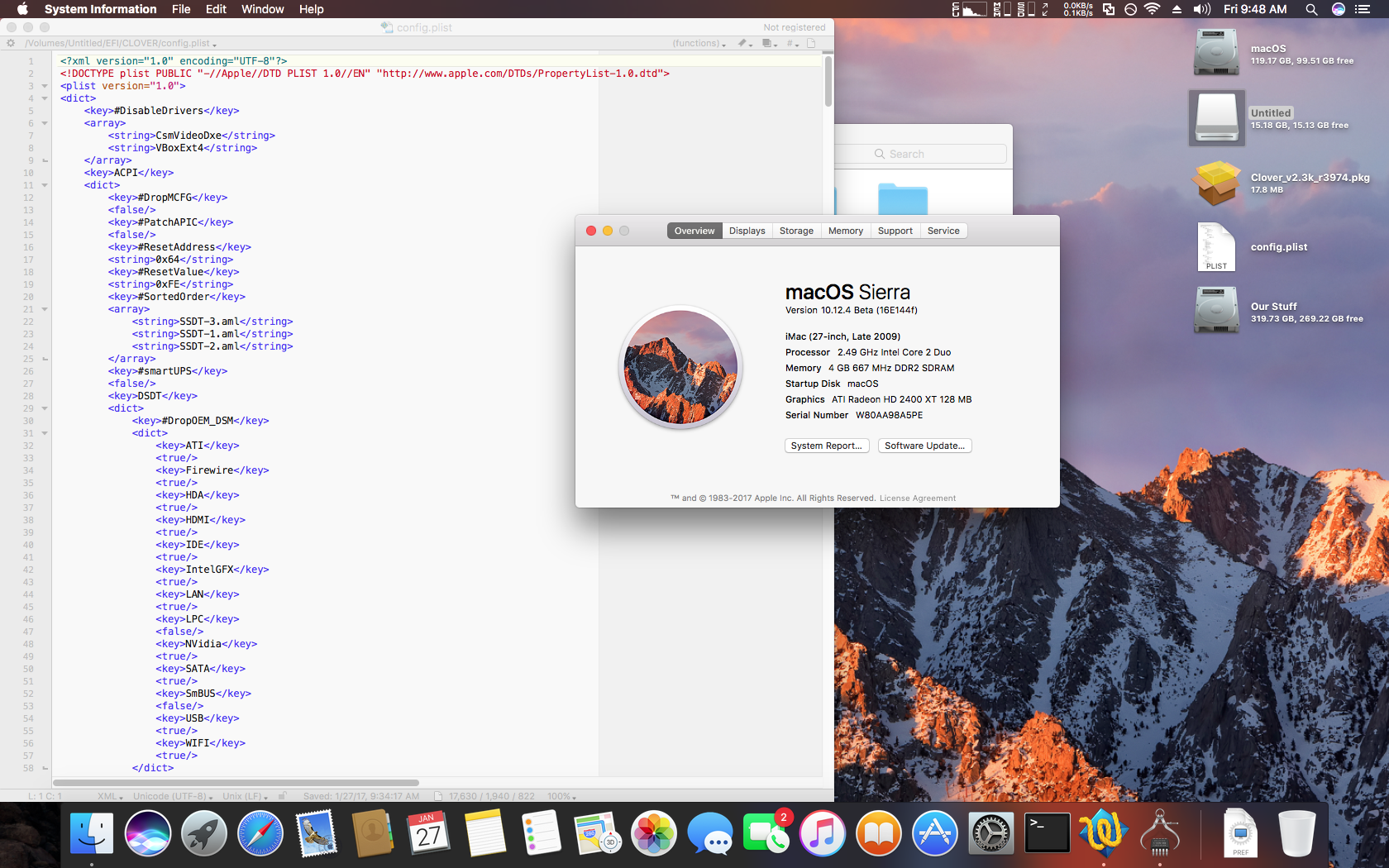The width and height of the screenshot is (1389, 868).
Task: Open Calendar from the Dock
Action: tap(428, 833)
